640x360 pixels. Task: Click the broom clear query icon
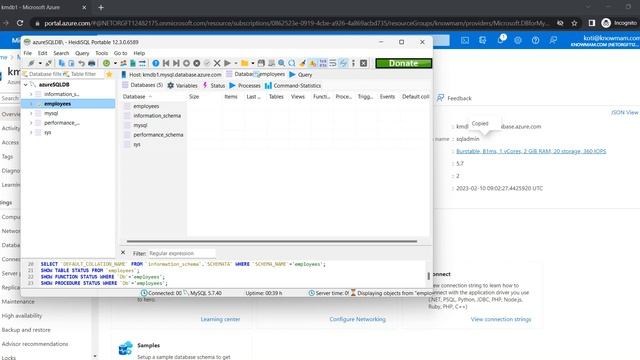pos(302,63)
